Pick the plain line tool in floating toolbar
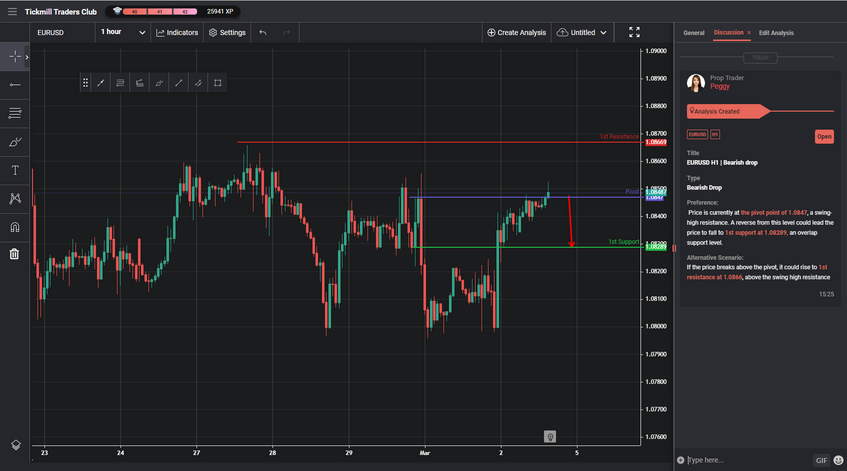This screenshot has width=847, height=471. click(x=179, y=83)
